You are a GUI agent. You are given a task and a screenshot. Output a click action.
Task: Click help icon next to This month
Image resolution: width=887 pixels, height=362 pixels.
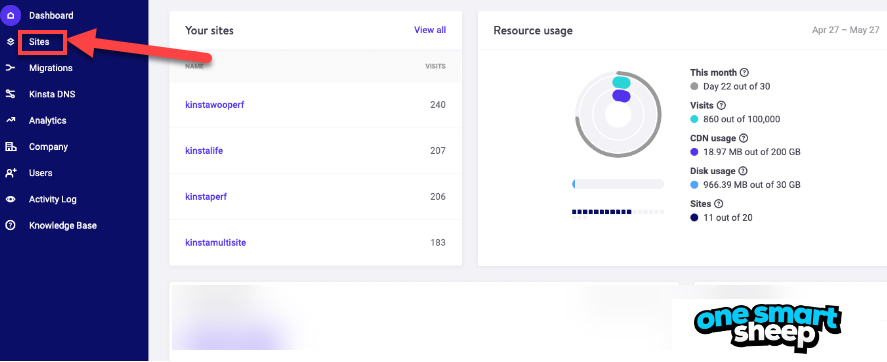(x=744, y=72)
